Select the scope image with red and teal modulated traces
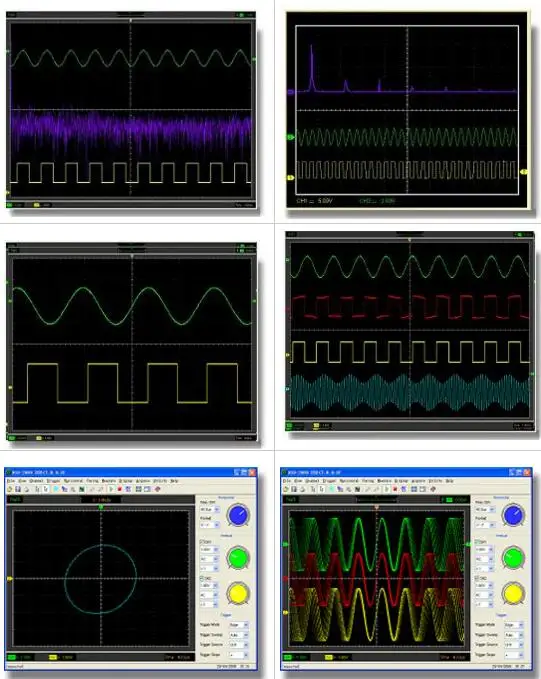This screenshot has width=541, height=679. pos(409,331)
